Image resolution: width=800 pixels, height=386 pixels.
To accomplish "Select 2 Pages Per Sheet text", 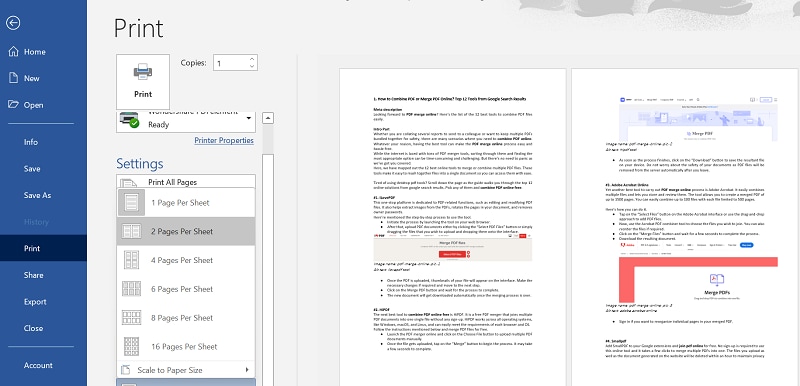I will (182, 231).
